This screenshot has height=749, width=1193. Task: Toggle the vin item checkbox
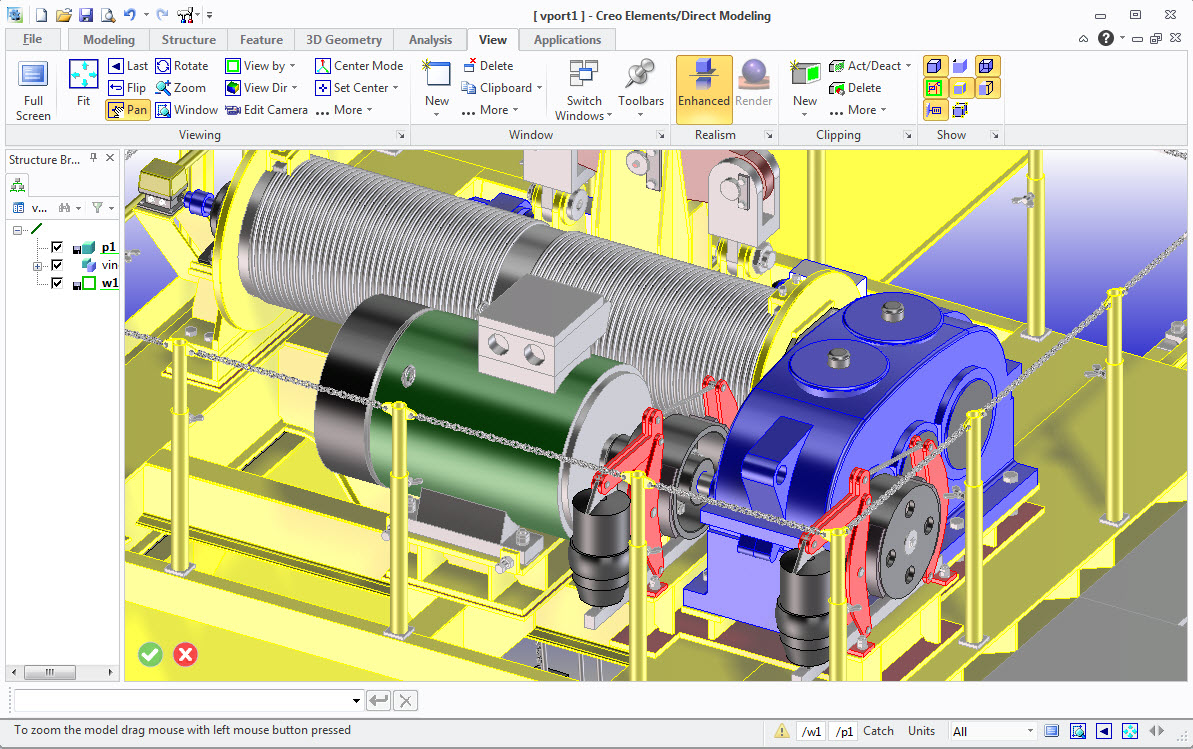click(x=57, y=265)
